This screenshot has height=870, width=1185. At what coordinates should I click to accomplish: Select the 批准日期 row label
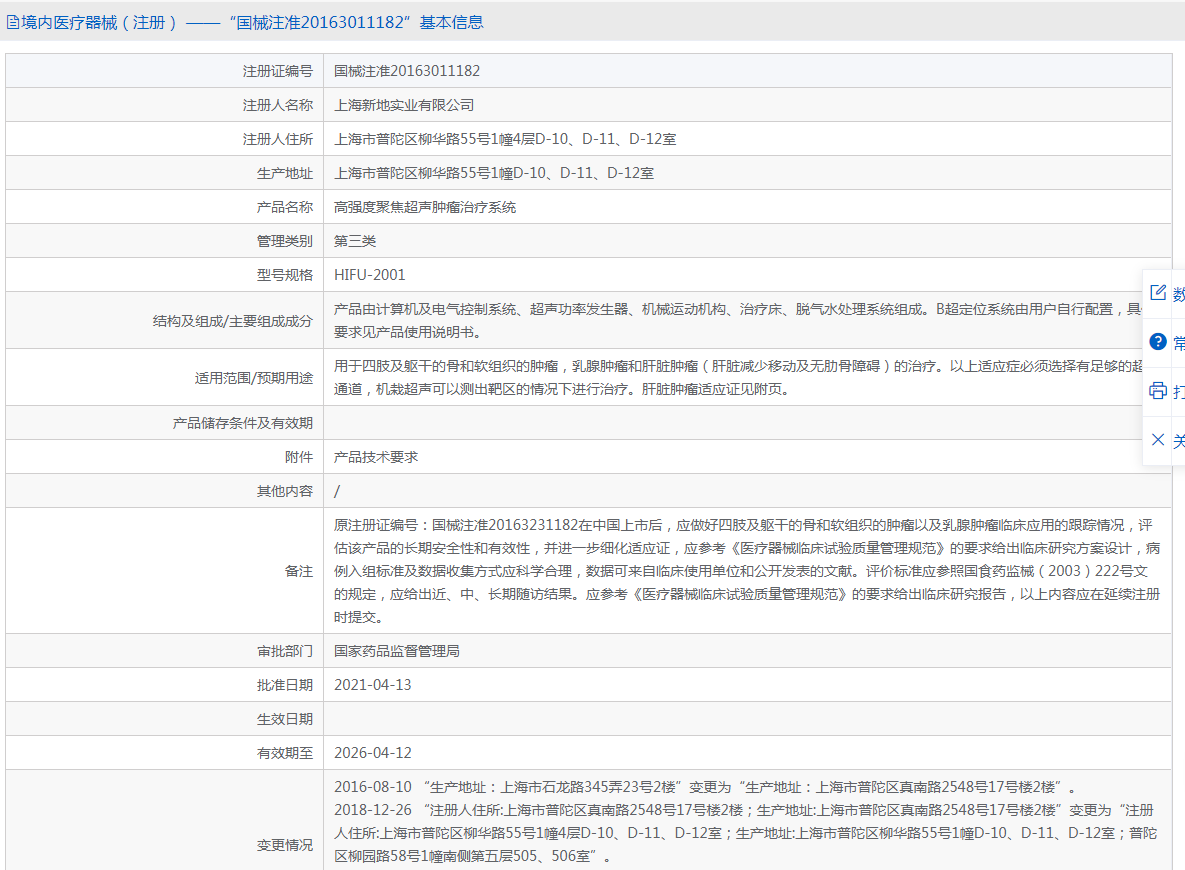point(285,685)
